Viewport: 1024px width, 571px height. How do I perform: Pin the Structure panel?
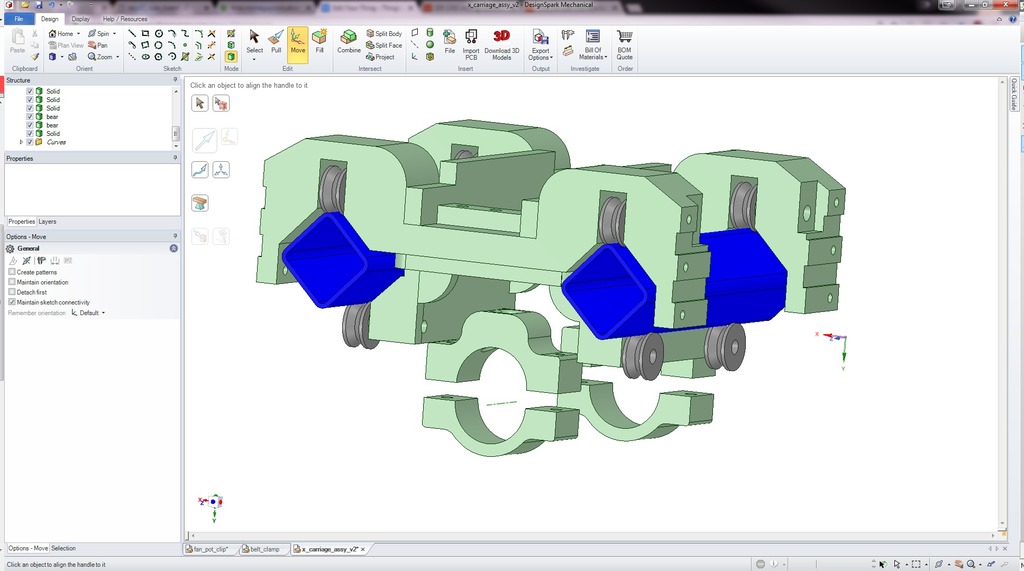tap(175, 80)
